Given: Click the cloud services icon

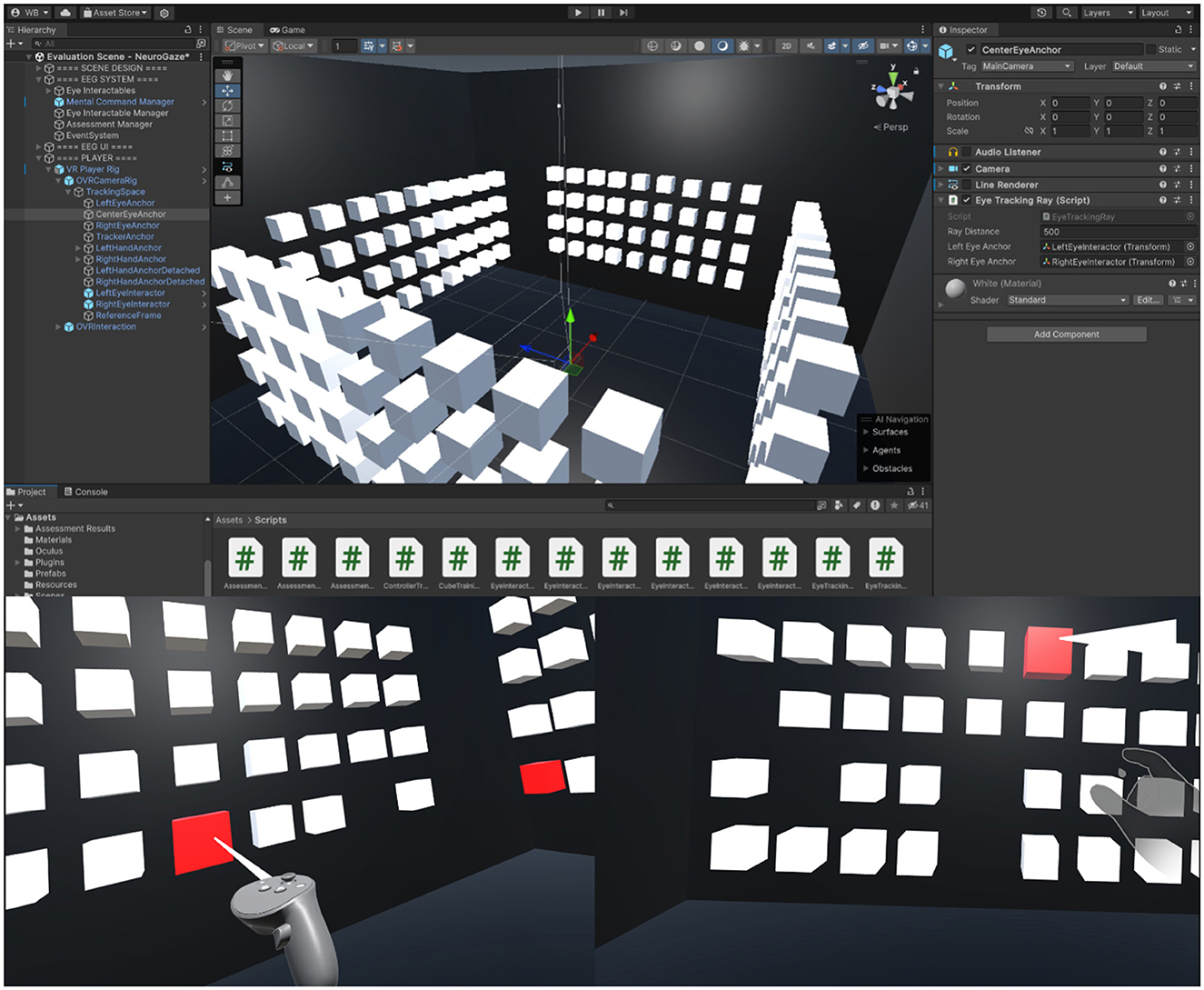Looking at the screenshot, I should click(65, 13).
